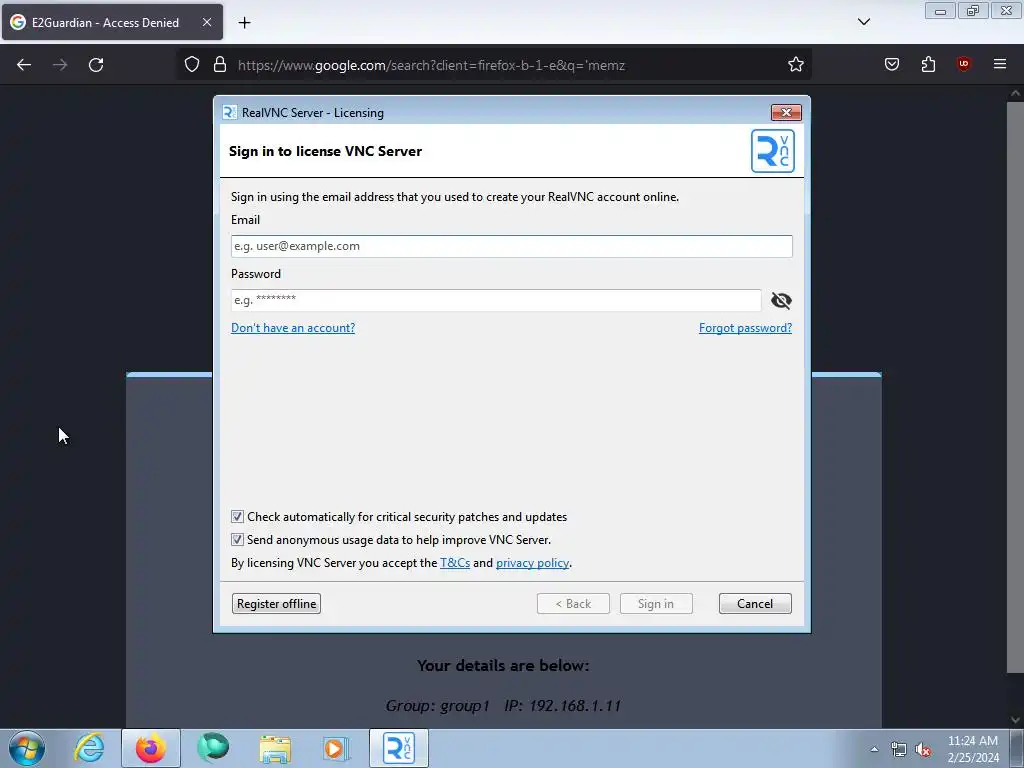Click the Firefox back arrow
Image resolution: width=1024 pixels, height=768 pixels.
[24, 65]
